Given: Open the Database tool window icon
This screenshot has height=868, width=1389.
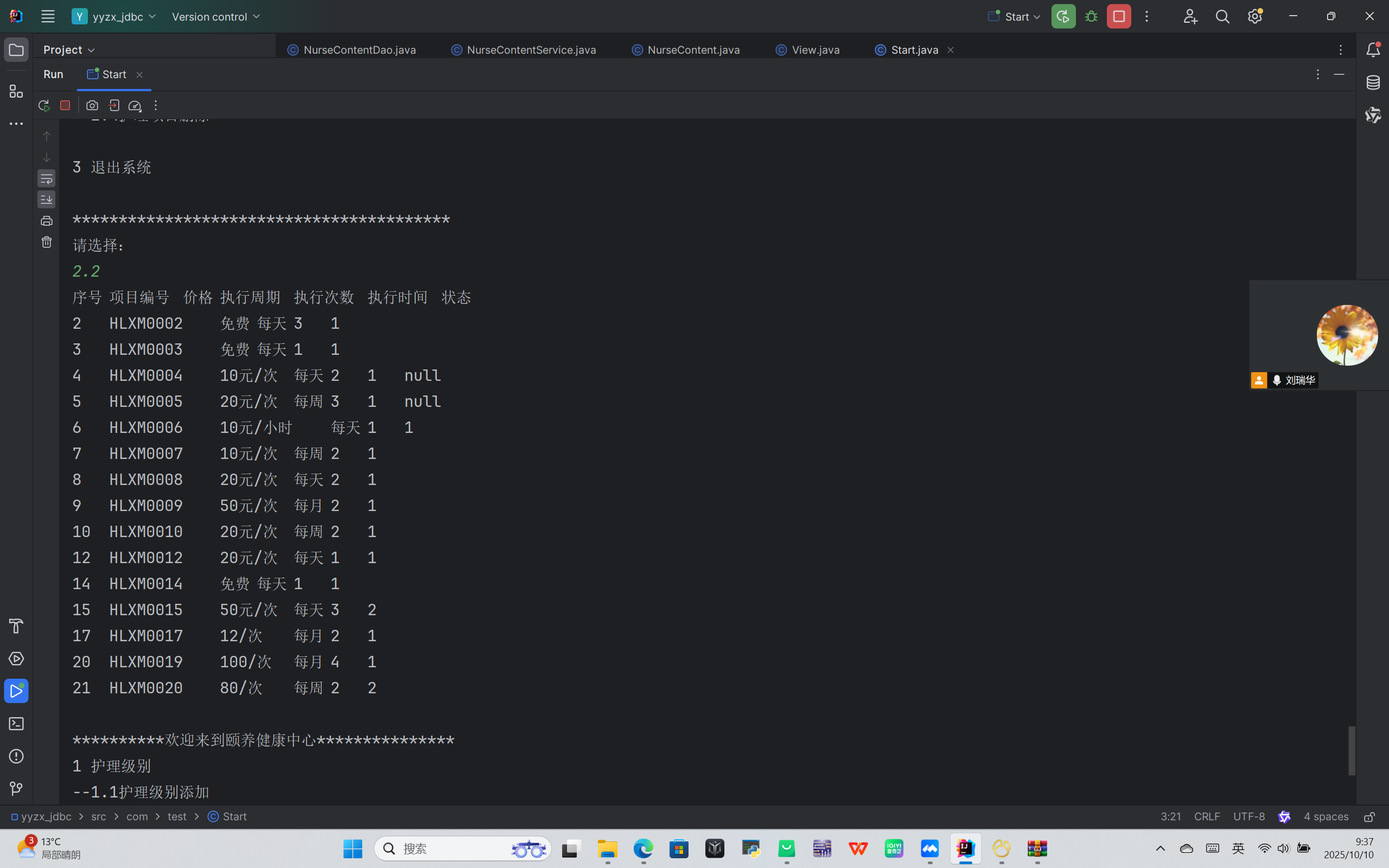Looking at the screenshot, I should coord(1373,82).
